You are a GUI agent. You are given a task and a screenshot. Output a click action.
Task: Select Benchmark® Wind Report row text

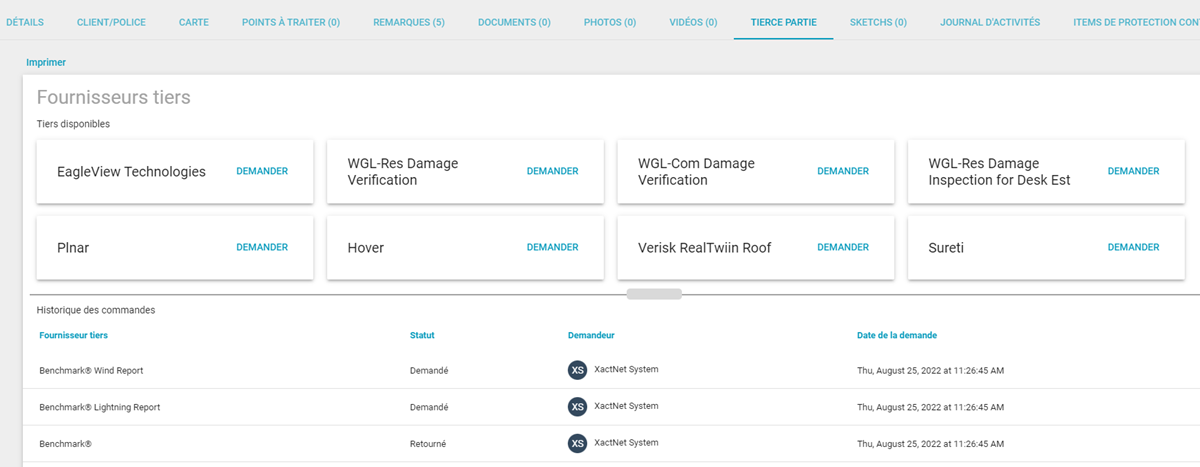[x=91, y=370]
